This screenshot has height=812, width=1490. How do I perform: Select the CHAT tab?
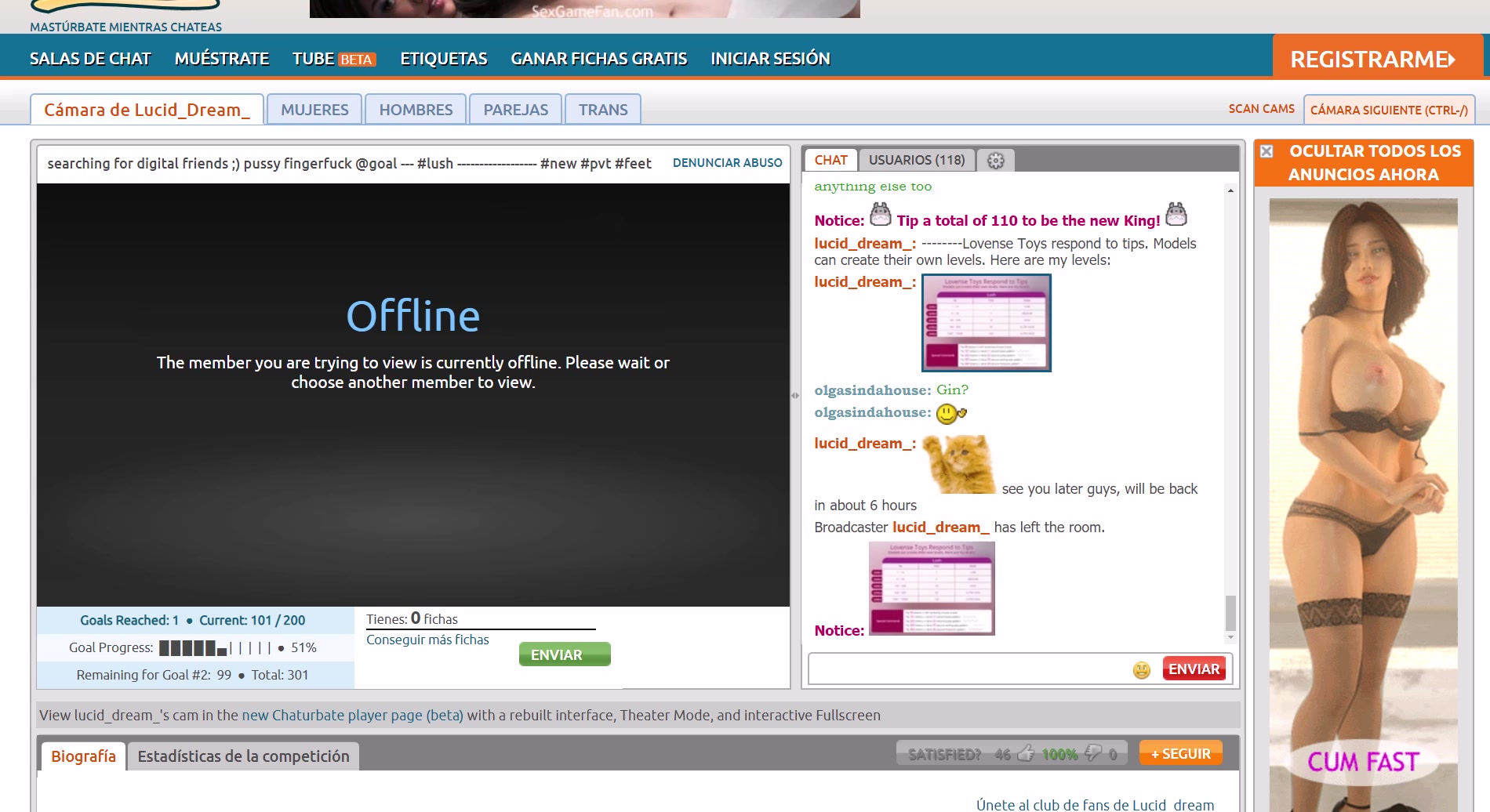pyautogui.click(x=830, y=160)
